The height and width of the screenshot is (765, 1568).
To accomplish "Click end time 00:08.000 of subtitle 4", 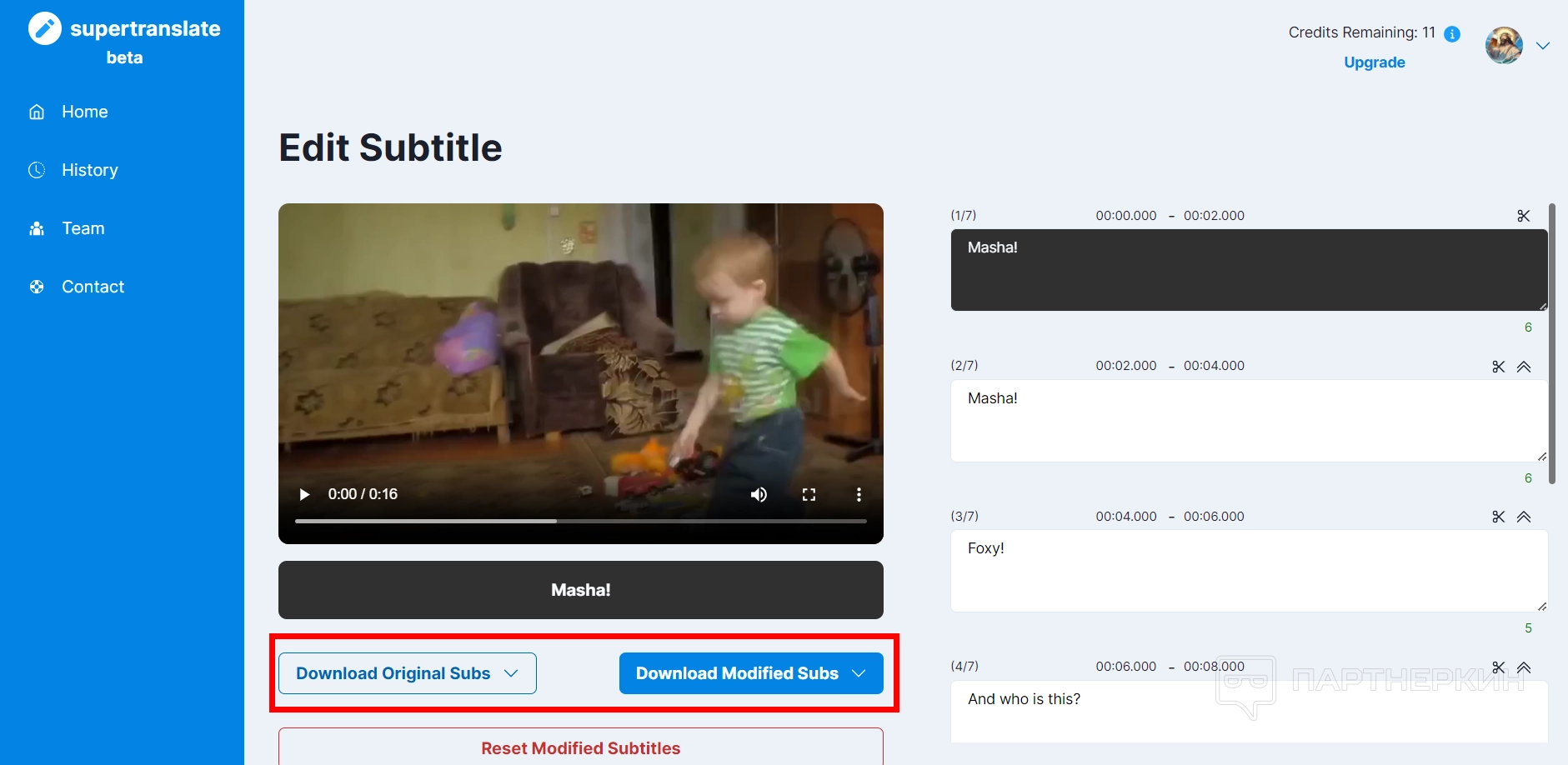I will pyautogui.click(x=1214, y=667).
